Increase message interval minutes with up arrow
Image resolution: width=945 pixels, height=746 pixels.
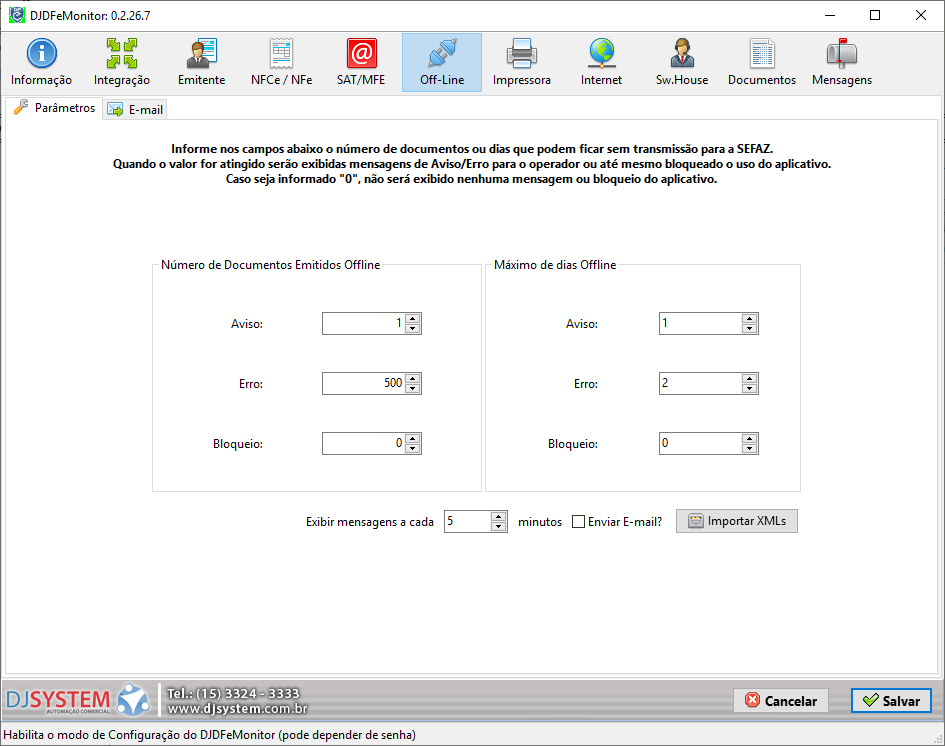click(498, 516)
